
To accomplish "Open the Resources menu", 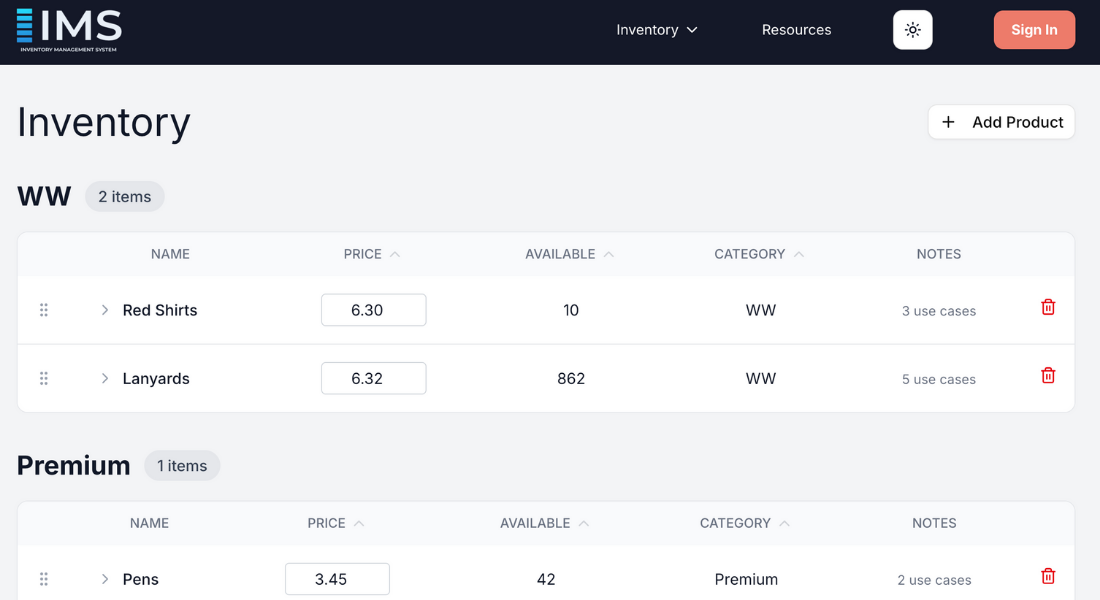I will click(796, 29).
